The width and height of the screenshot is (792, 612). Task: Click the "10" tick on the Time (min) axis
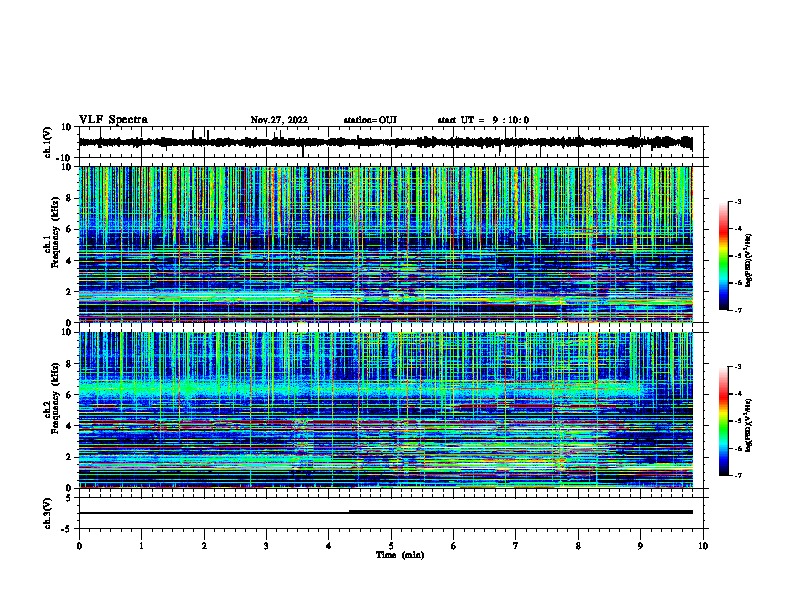coord(703,546)
